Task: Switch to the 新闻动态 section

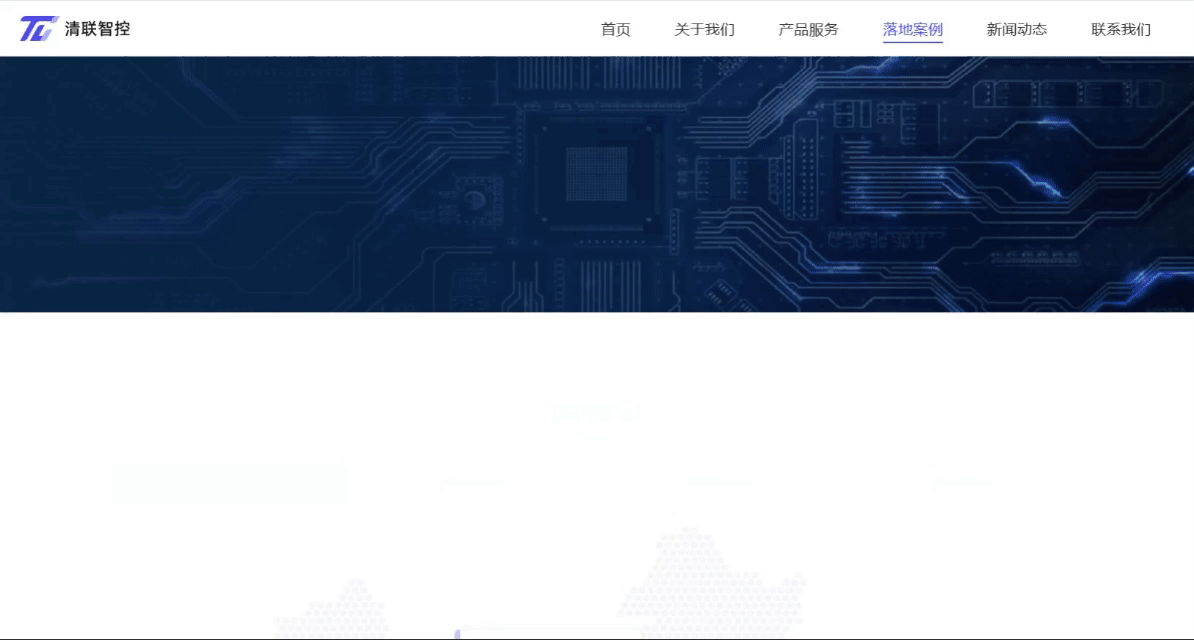Action: (1016, 29)
